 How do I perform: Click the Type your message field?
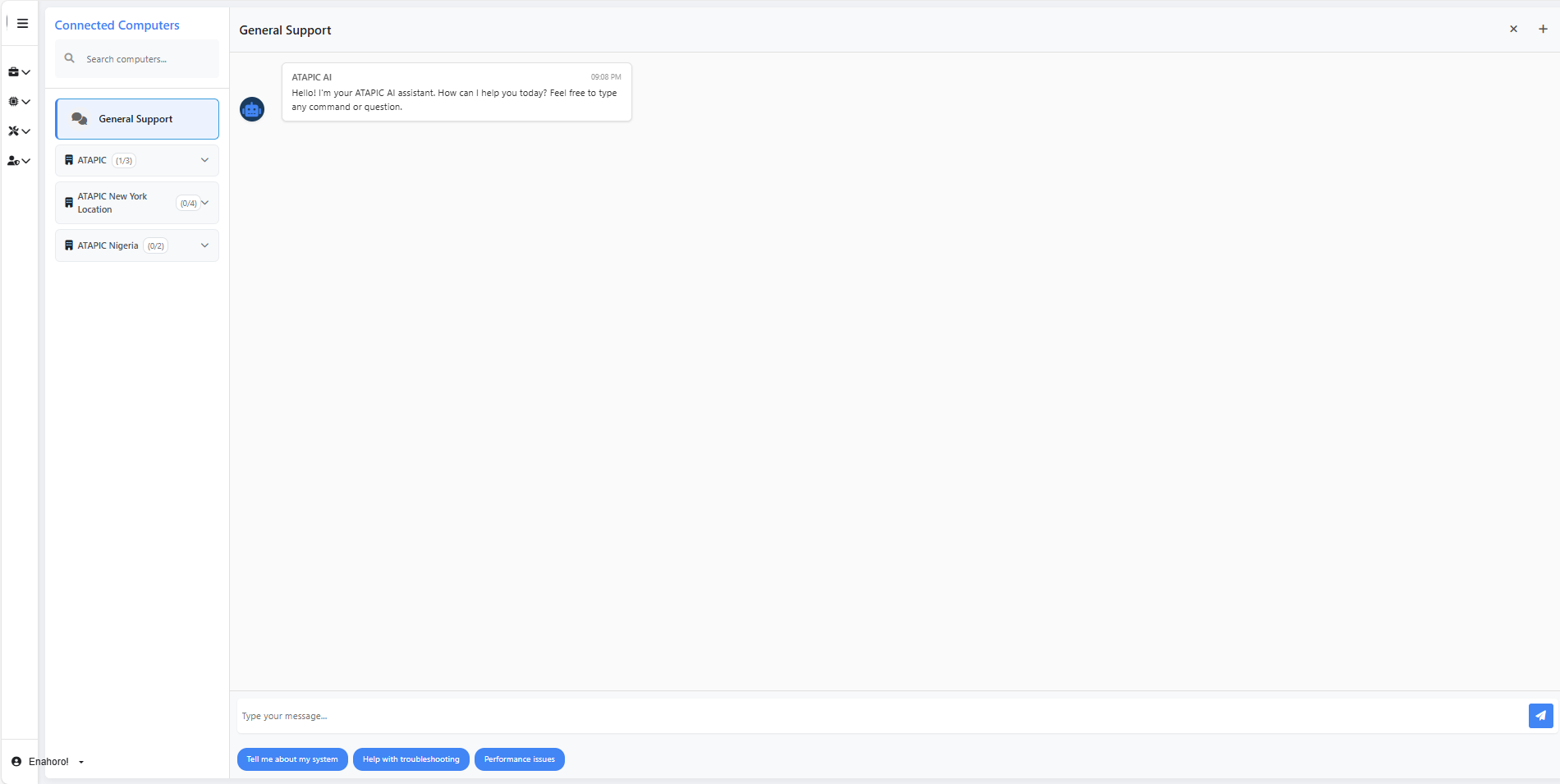coord(882,716)
